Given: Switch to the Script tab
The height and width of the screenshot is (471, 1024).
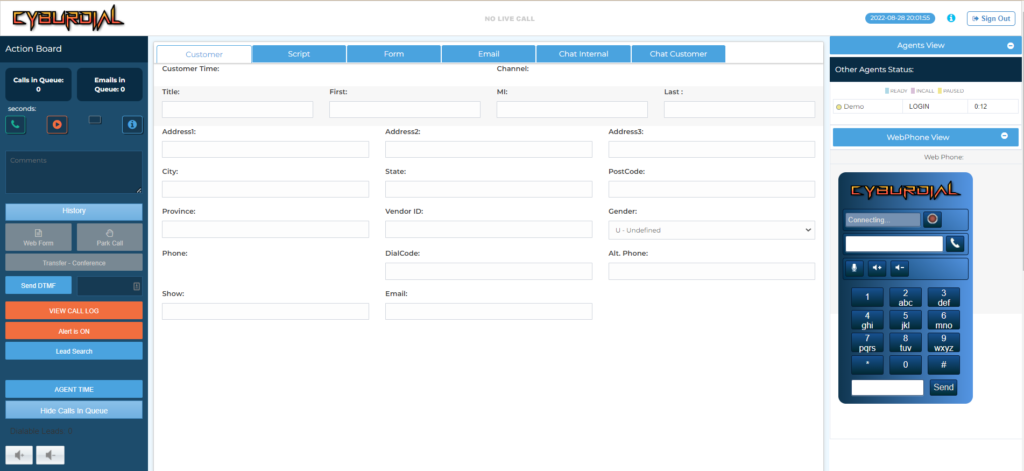Looking at the screenshot, I should [x=299, y=54].
